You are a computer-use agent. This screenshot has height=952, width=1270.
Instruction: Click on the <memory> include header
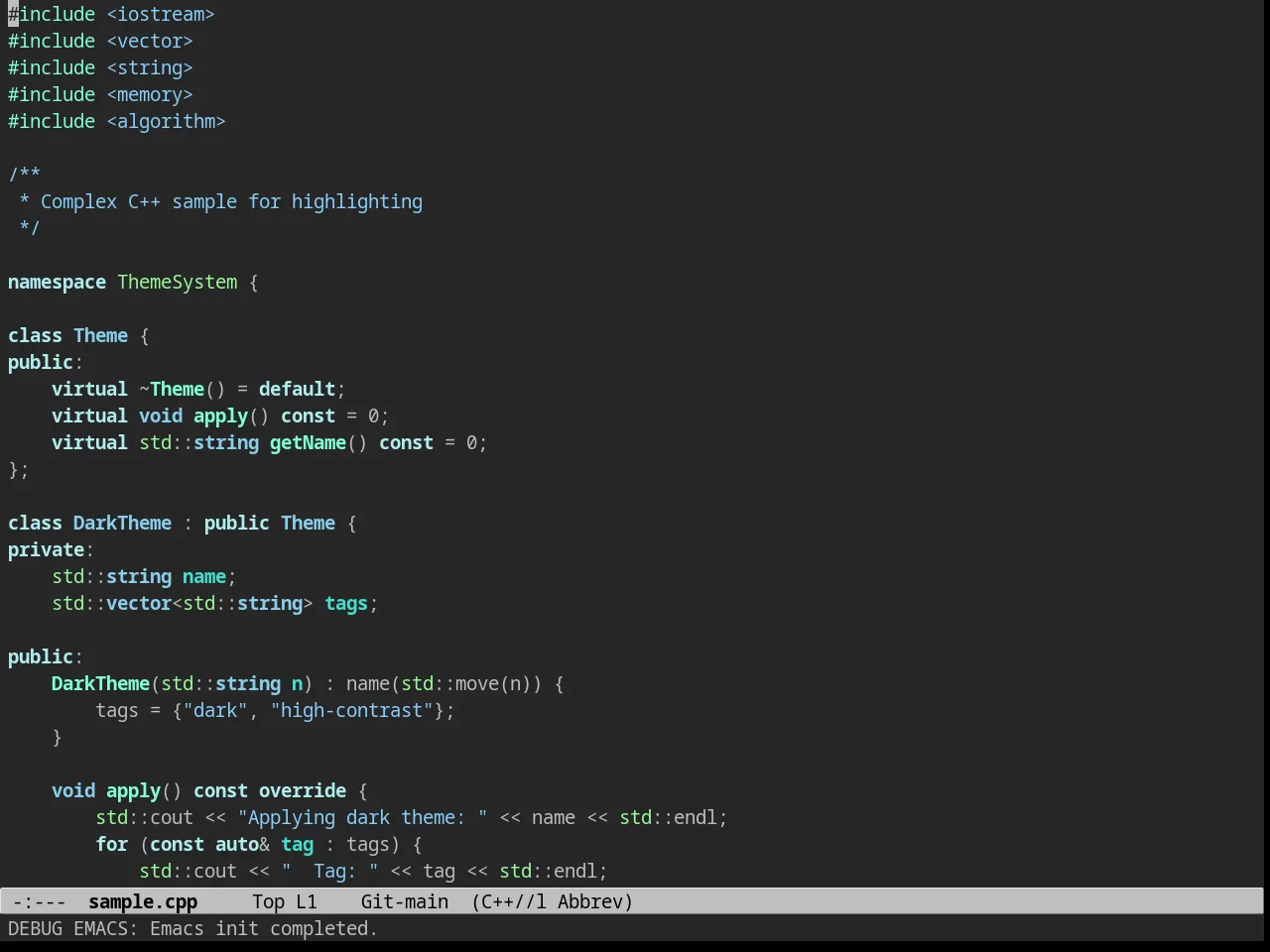[x=150, y=94]
